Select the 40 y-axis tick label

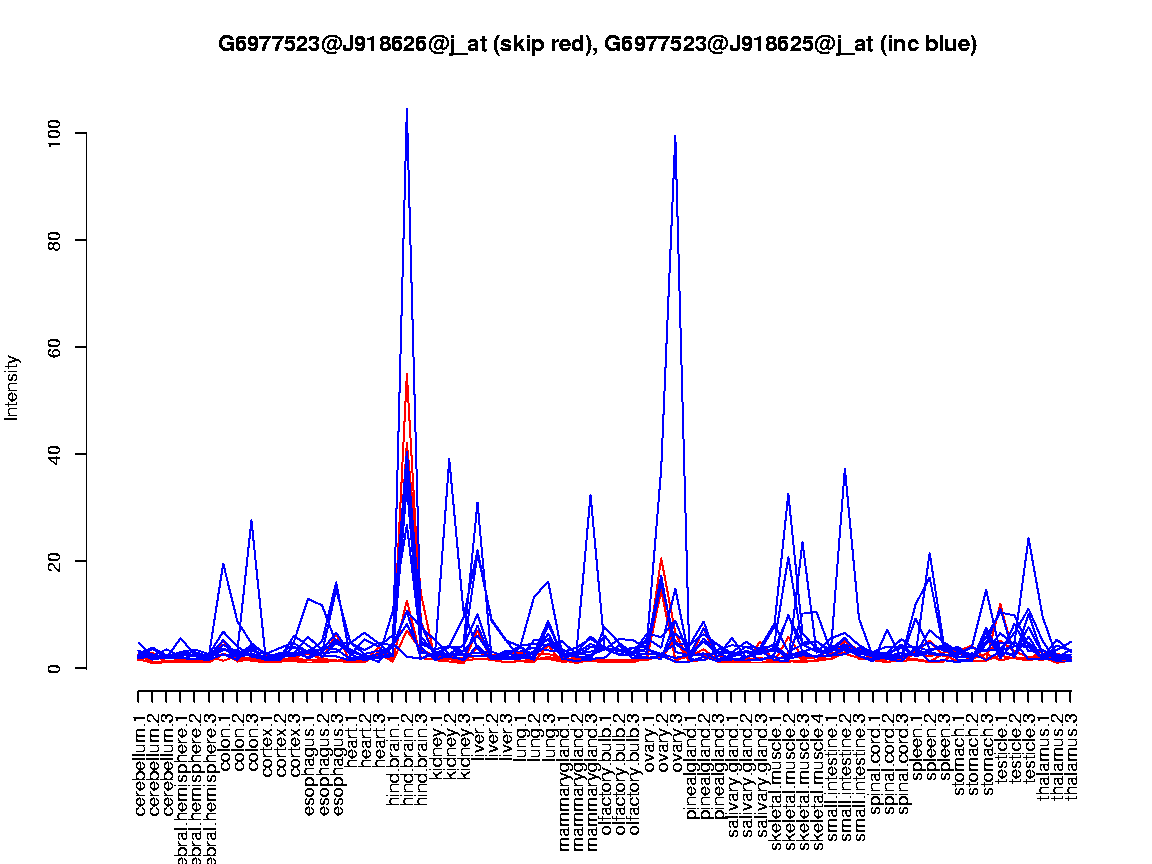tap(53, 454)
